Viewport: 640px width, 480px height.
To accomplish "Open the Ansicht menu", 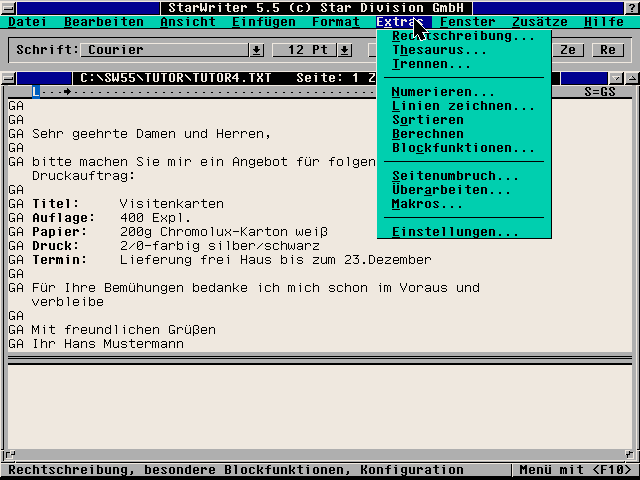I will point(188,22).
